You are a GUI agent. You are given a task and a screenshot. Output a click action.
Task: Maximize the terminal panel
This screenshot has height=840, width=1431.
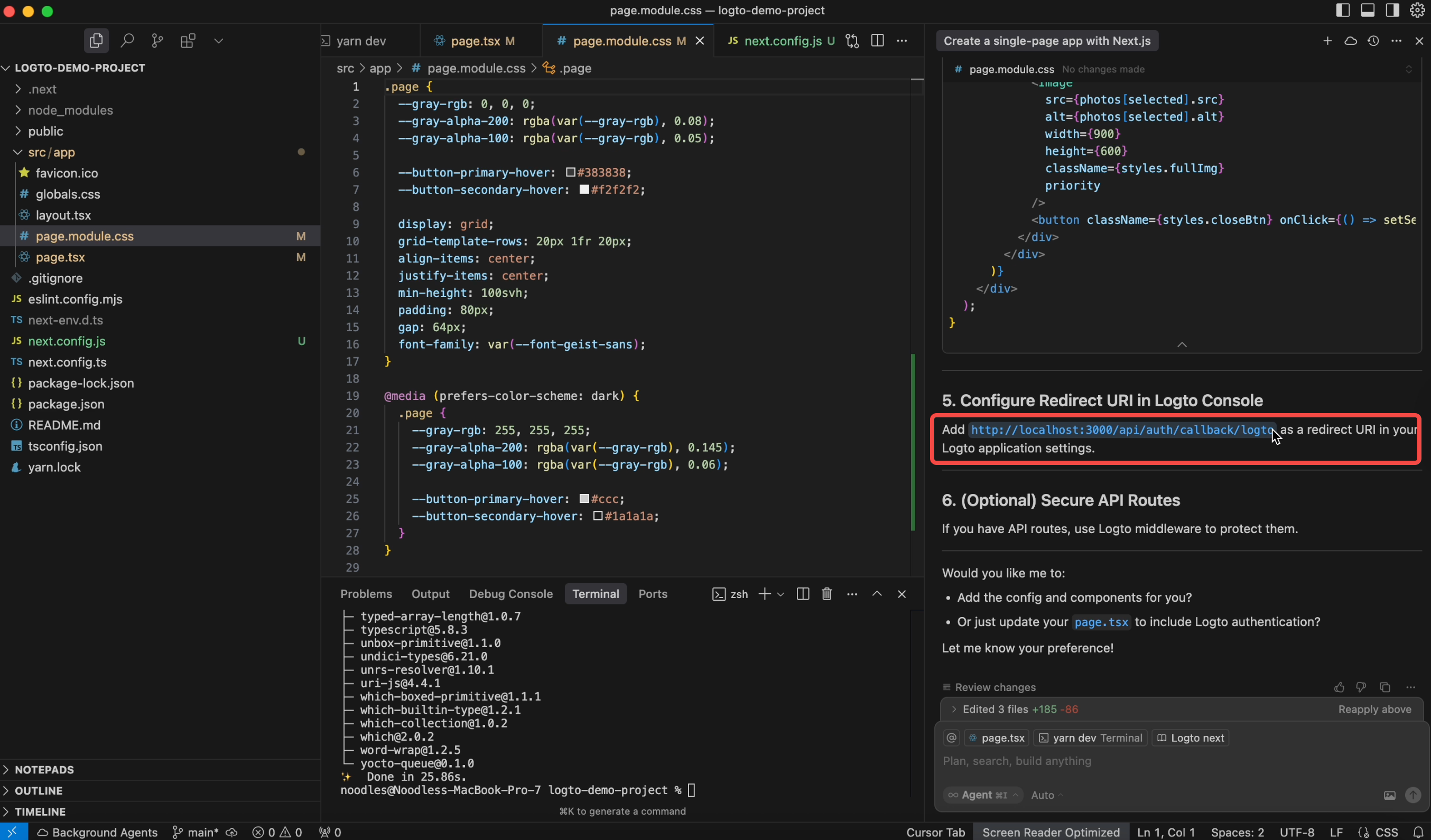click(877, 594)
